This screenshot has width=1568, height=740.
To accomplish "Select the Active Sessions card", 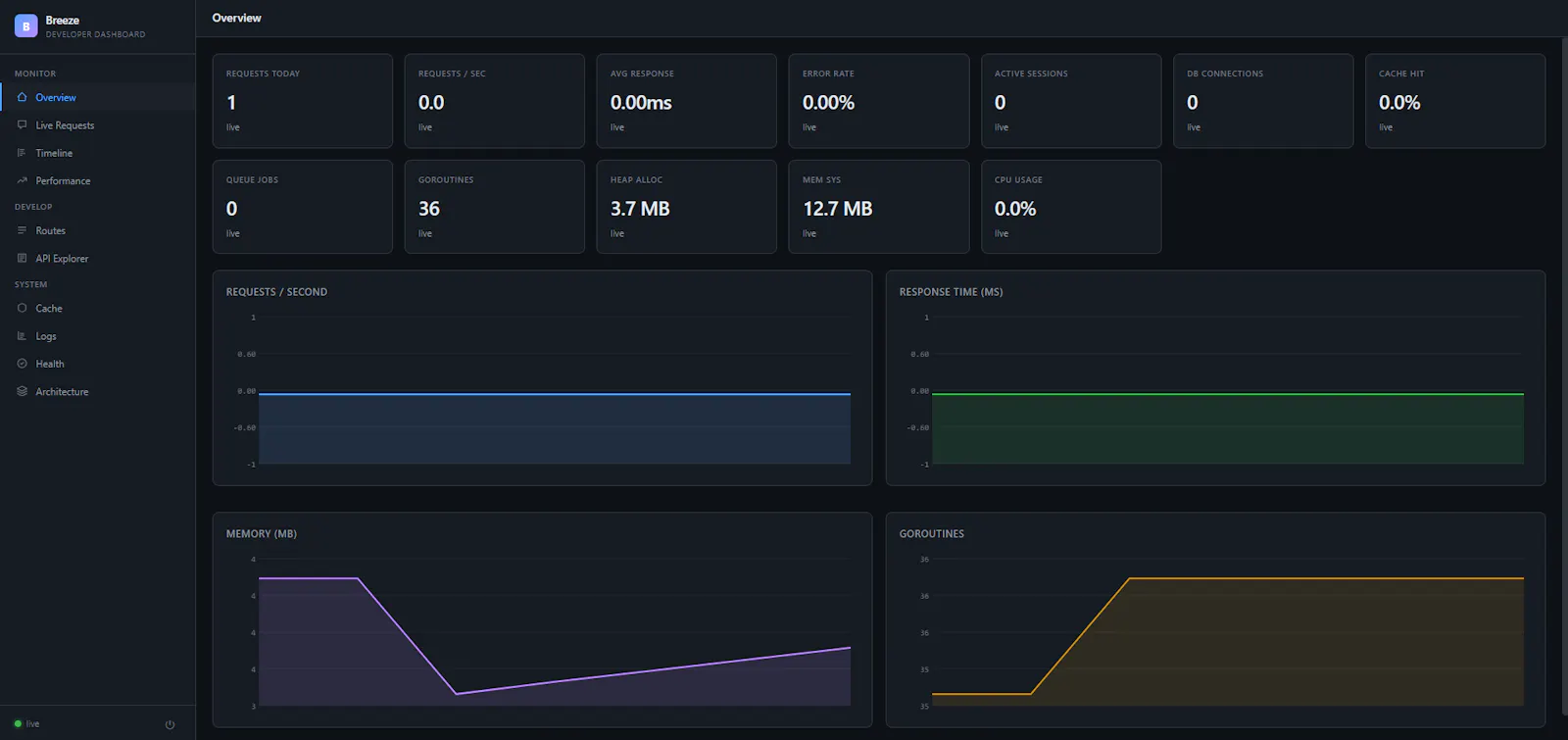I will point(1071,101).
